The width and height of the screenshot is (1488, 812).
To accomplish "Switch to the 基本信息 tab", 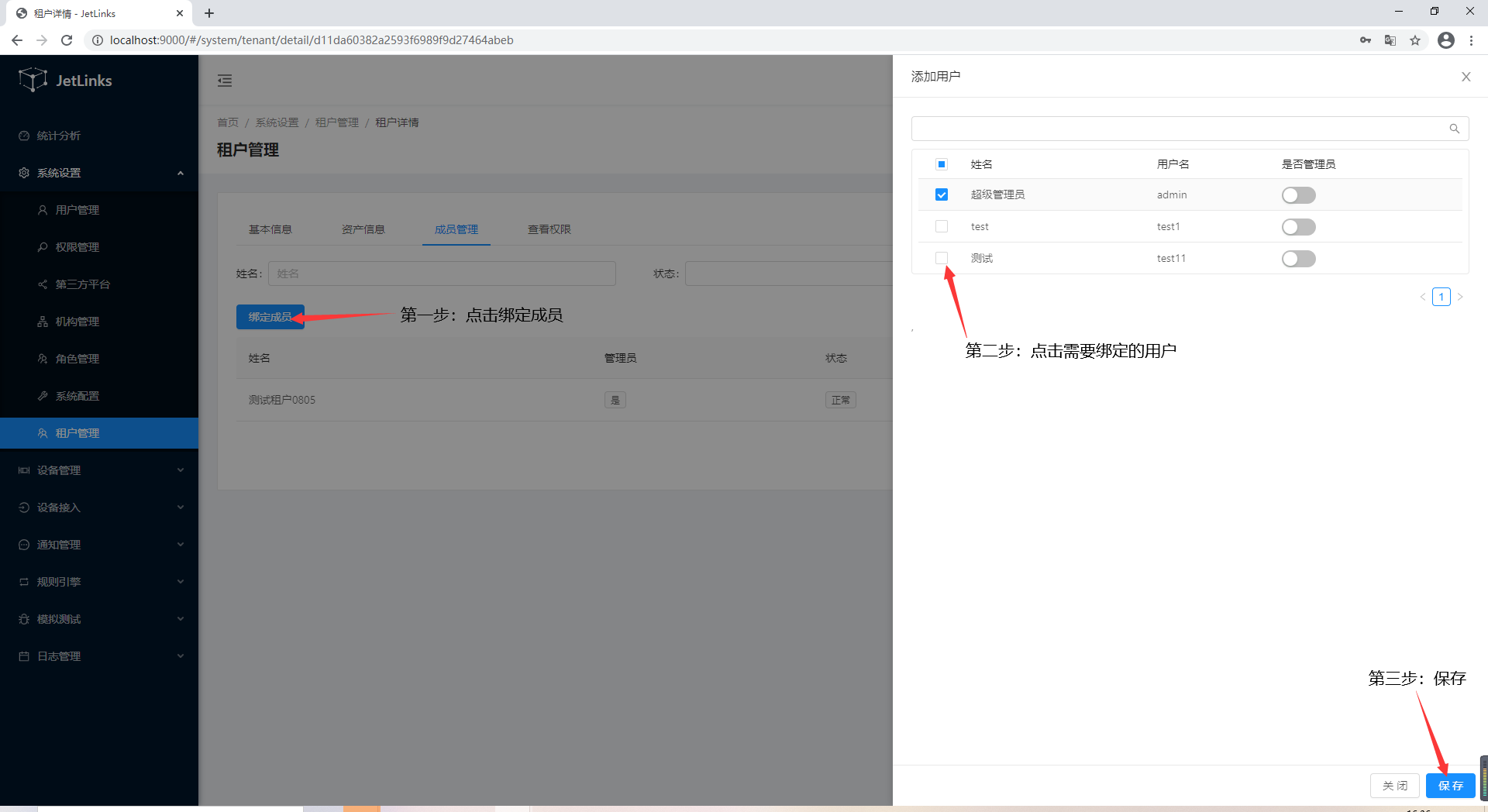I will [x=270, y=229].
